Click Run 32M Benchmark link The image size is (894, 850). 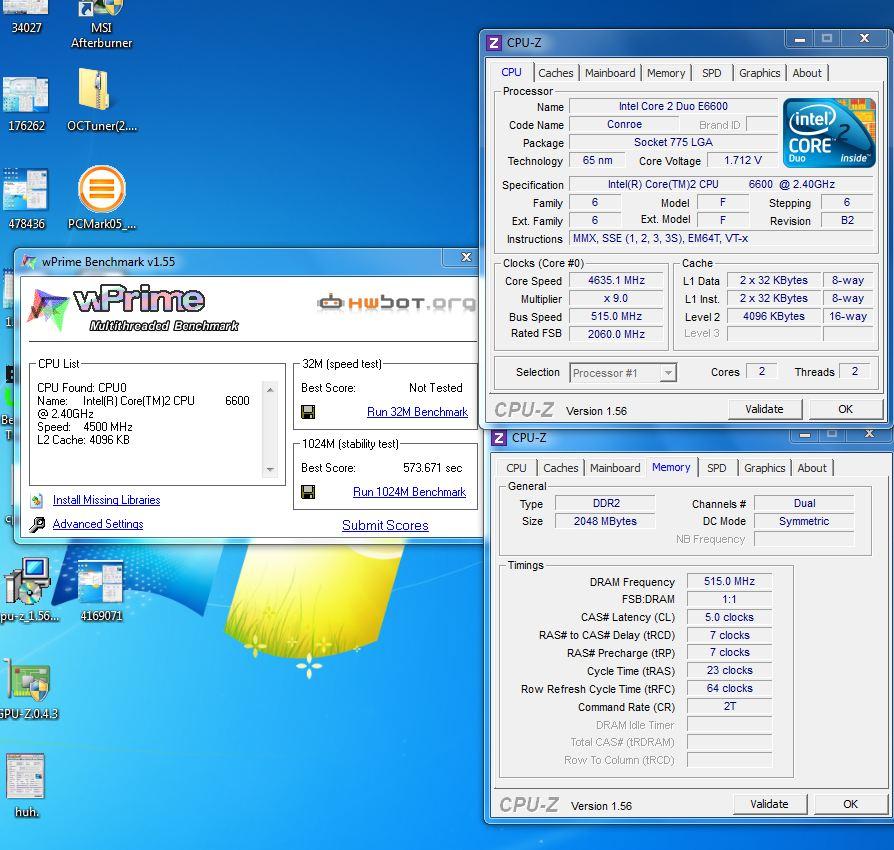point(417,412)
